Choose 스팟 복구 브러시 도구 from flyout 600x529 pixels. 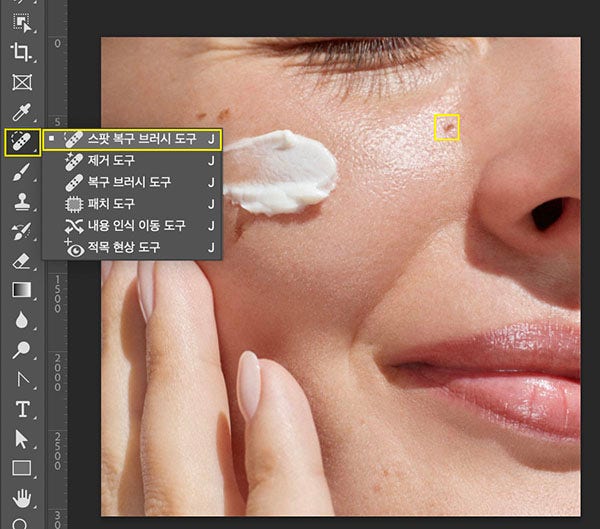click(x=132, y=139)
